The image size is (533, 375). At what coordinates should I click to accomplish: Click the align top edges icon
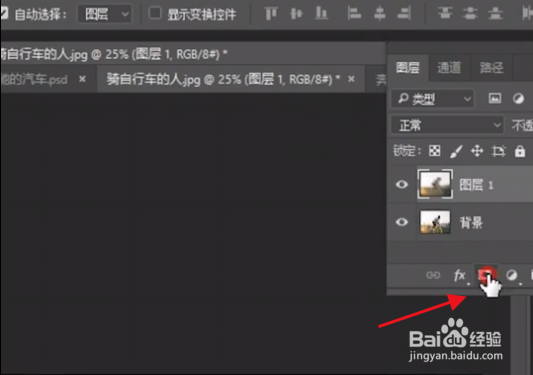pos(271,14)
